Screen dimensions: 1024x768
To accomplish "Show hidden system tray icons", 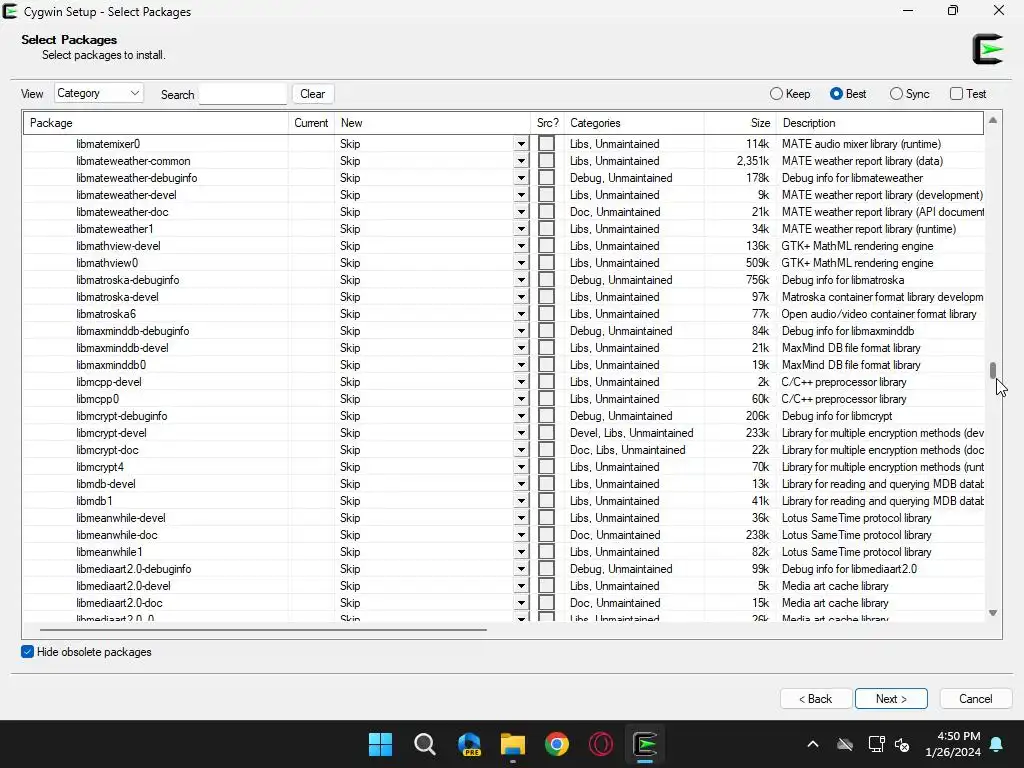I will coord(813,744).
